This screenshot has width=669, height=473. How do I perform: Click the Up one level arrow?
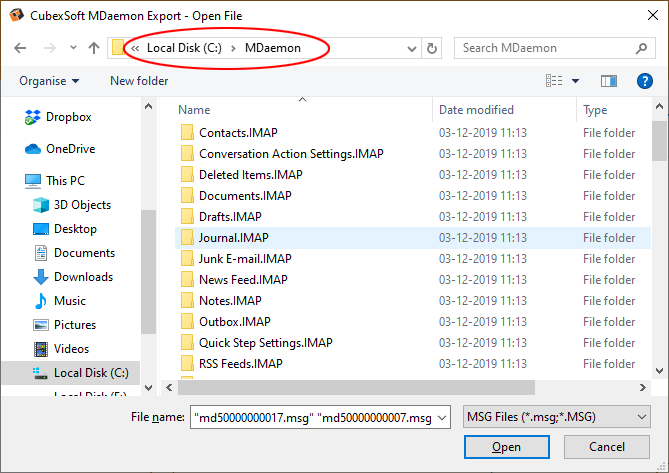tap(93, 48)
